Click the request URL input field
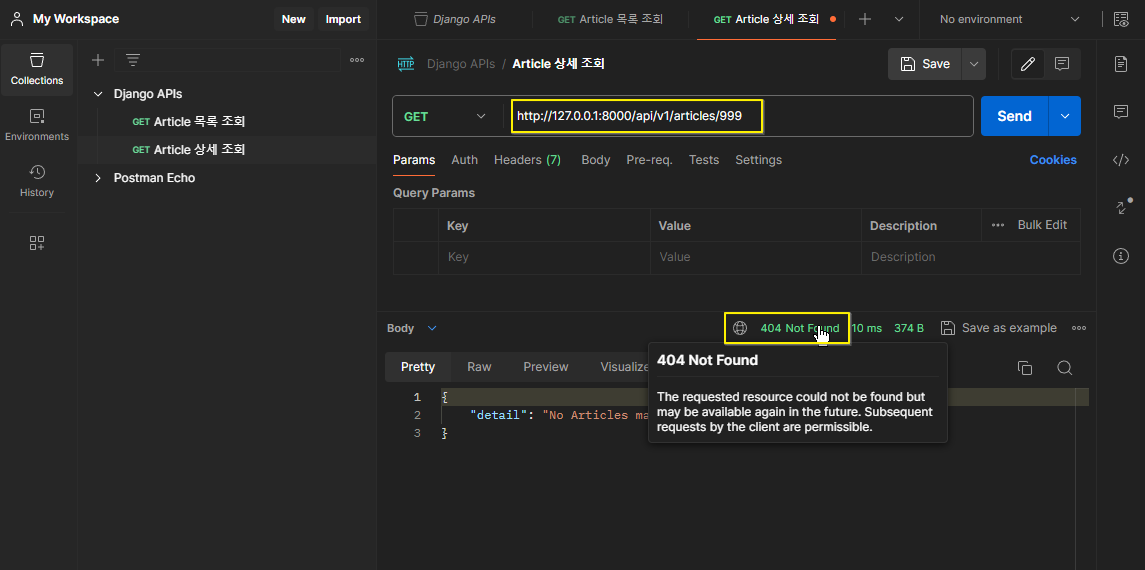The image size is (1145, 570). [739, 116]
